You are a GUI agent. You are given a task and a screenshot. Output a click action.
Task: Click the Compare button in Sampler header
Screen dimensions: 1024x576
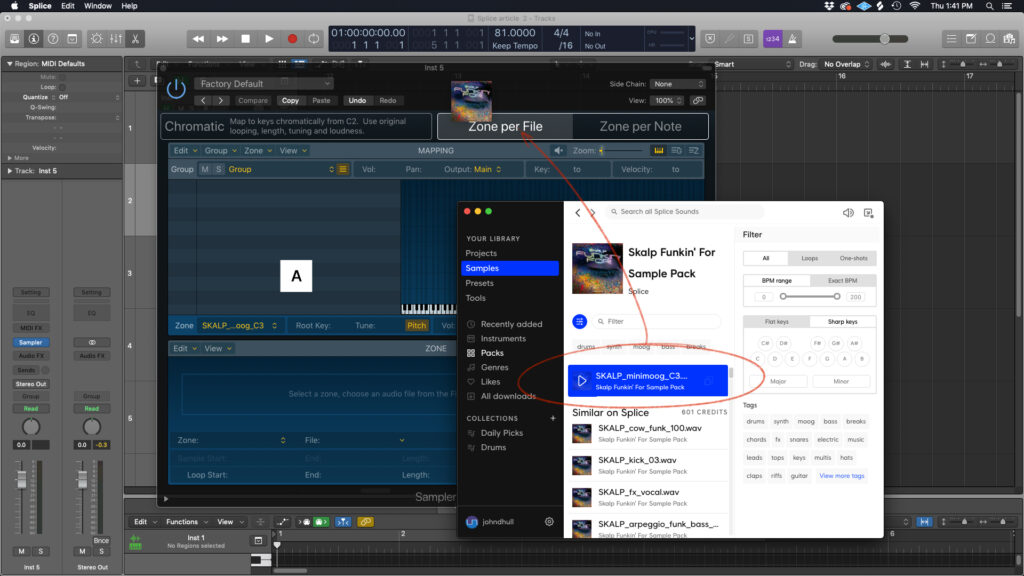click(x=253, y=101)
